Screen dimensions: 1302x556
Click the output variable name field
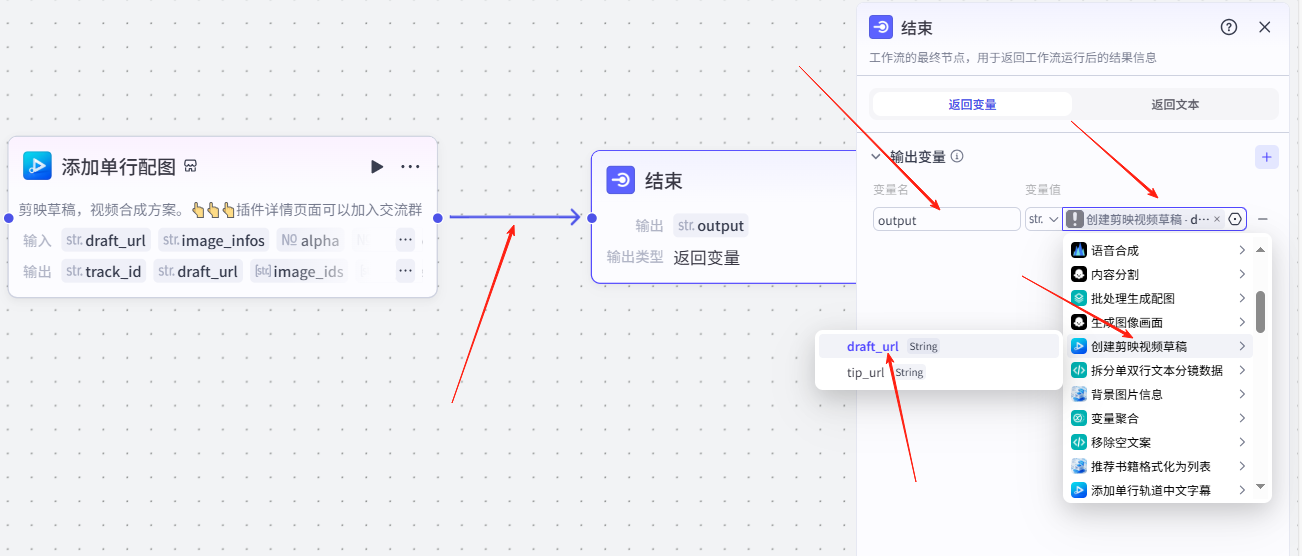point(946,220)
